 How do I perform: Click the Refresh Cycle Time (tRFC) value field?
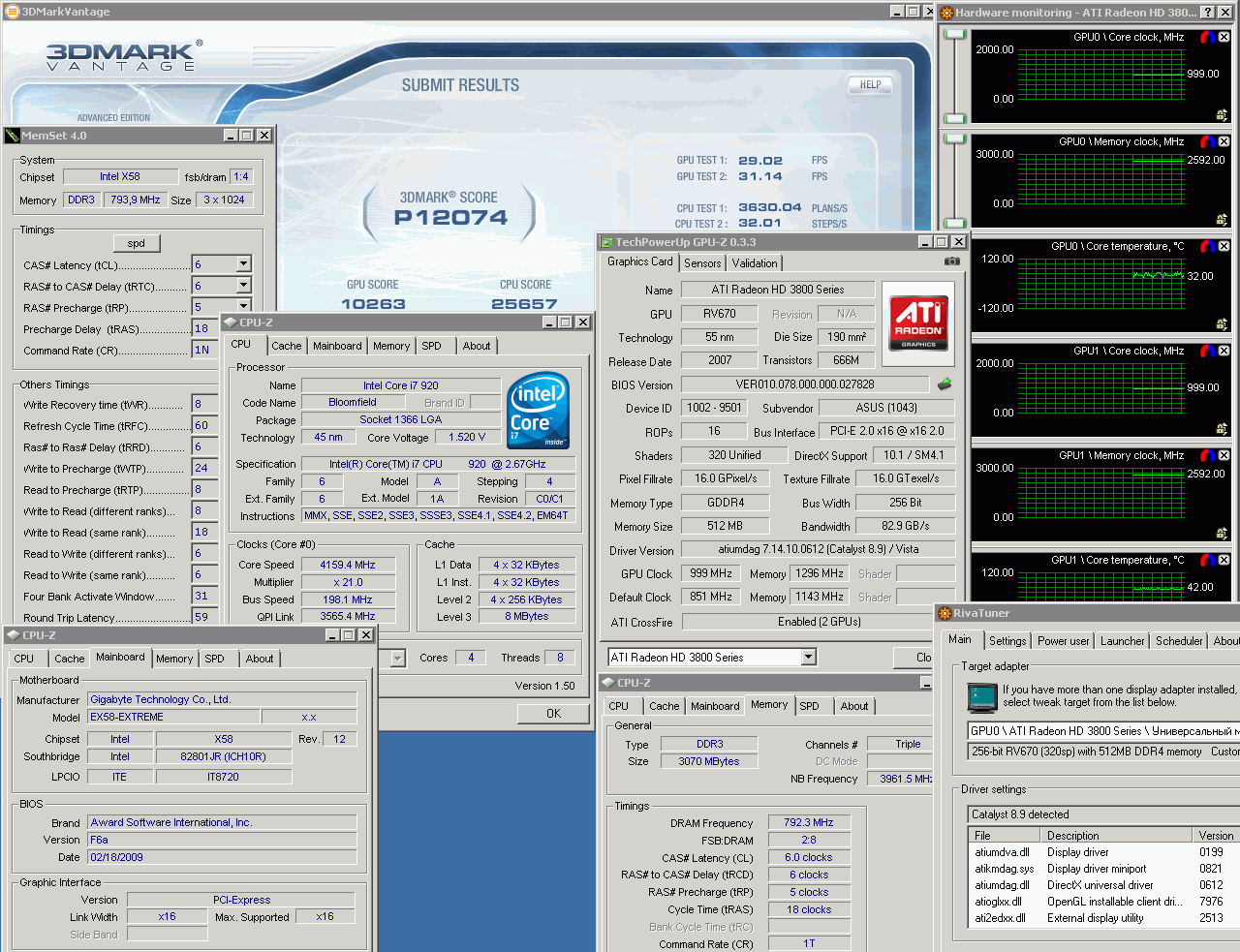coord(204,425)
